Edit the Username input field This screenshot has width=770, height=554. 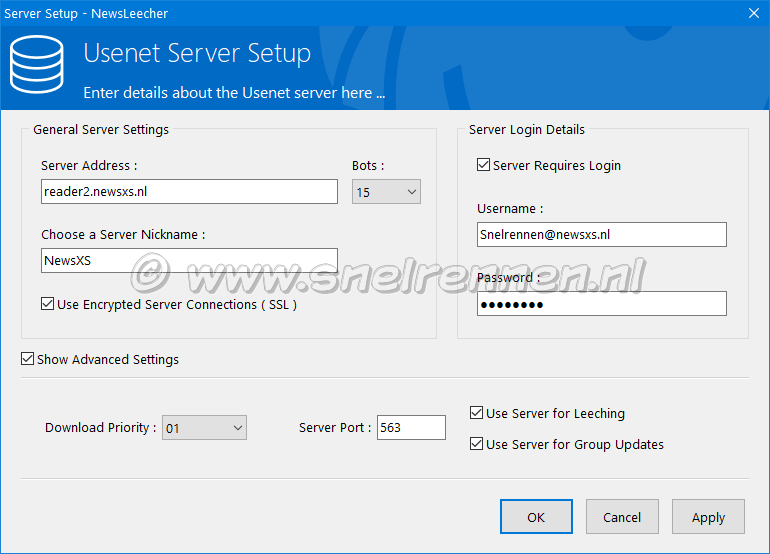[x=602, y=235]
